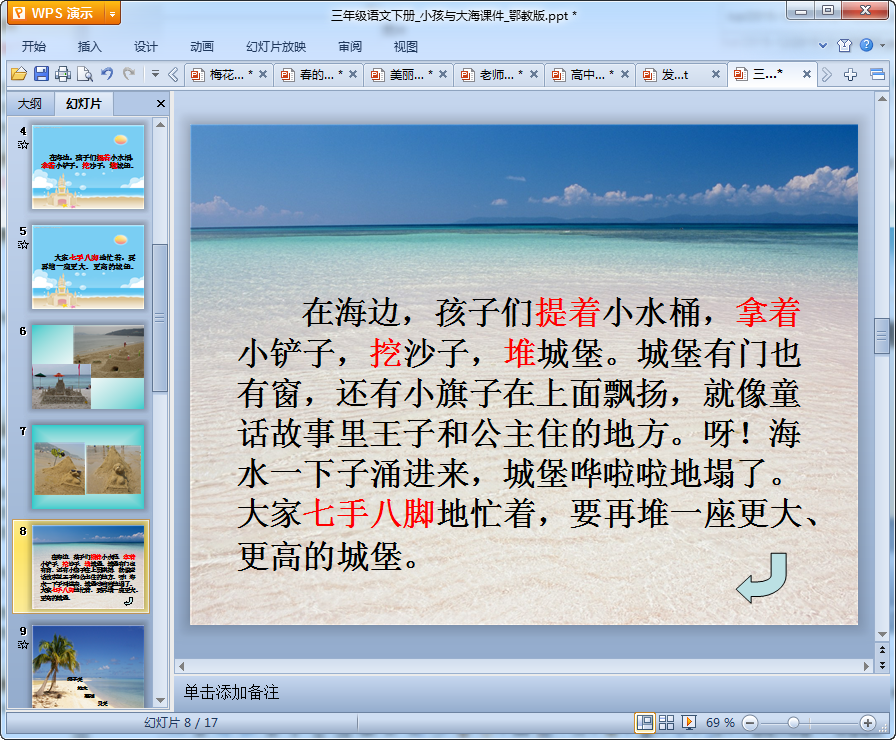Open the window list icon beside the plus icon
This screenshot has height=740, width=896.
pyautogui.click(x=877, y=74)
